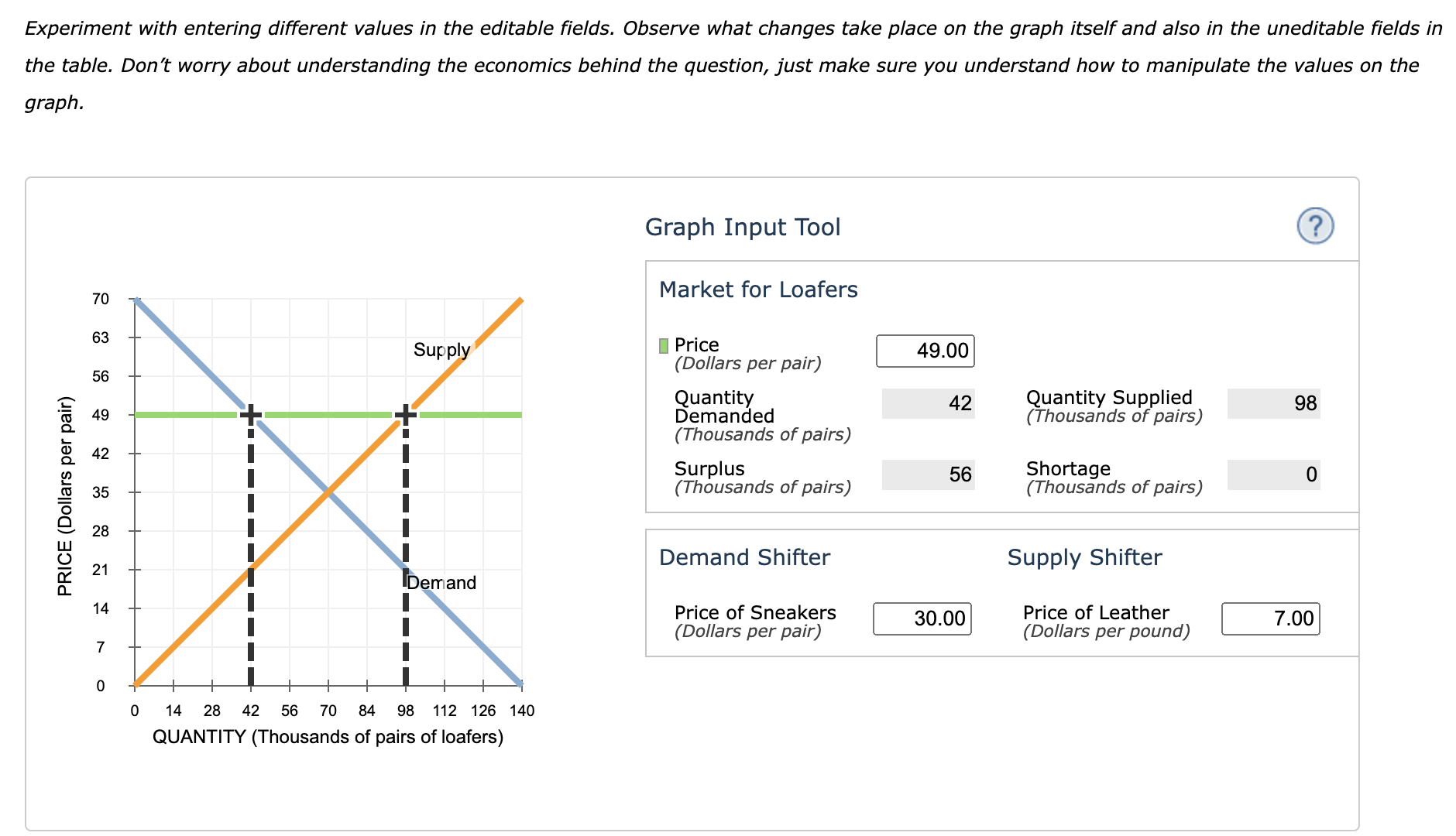Click the Market for Loafers title
1456x836 pixels.
tap(757, 289)
